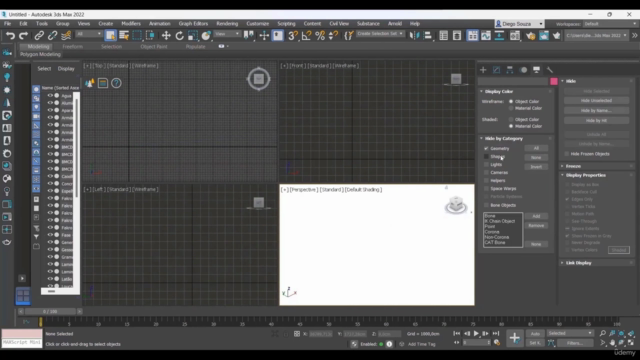
Task: Click the Unlink Selection tool
Action: click(x=52, y=36)
